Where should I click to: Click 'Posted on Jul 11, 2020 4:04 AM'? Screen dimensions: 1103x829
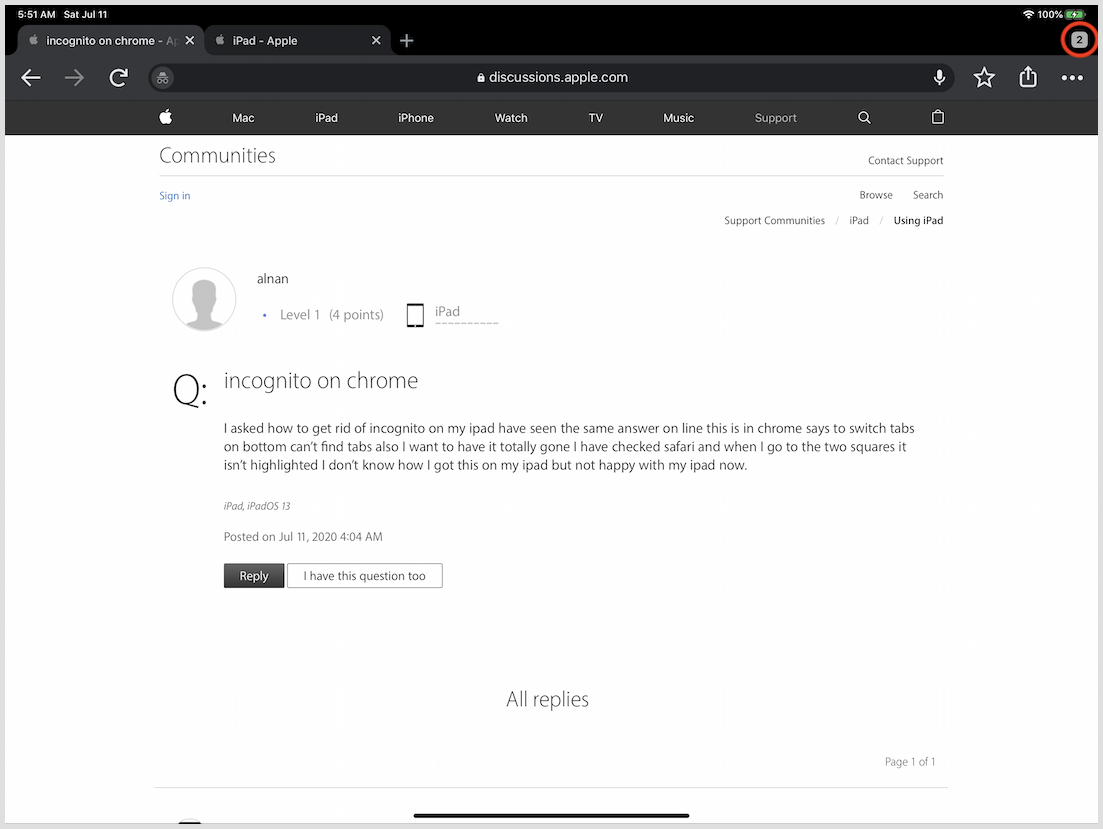tap(303, 537)
